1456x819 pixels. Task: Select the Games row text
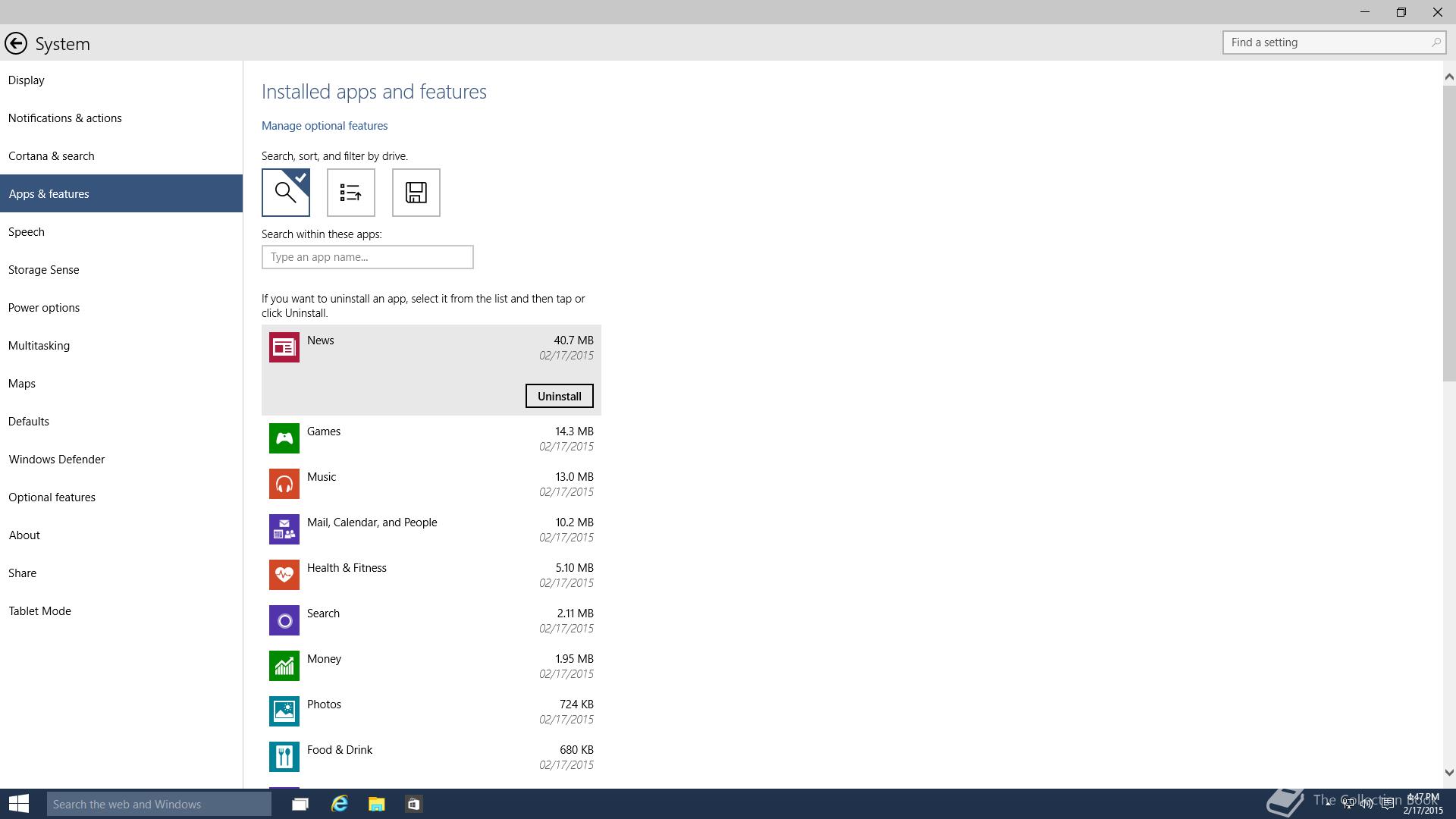[324, 431]
